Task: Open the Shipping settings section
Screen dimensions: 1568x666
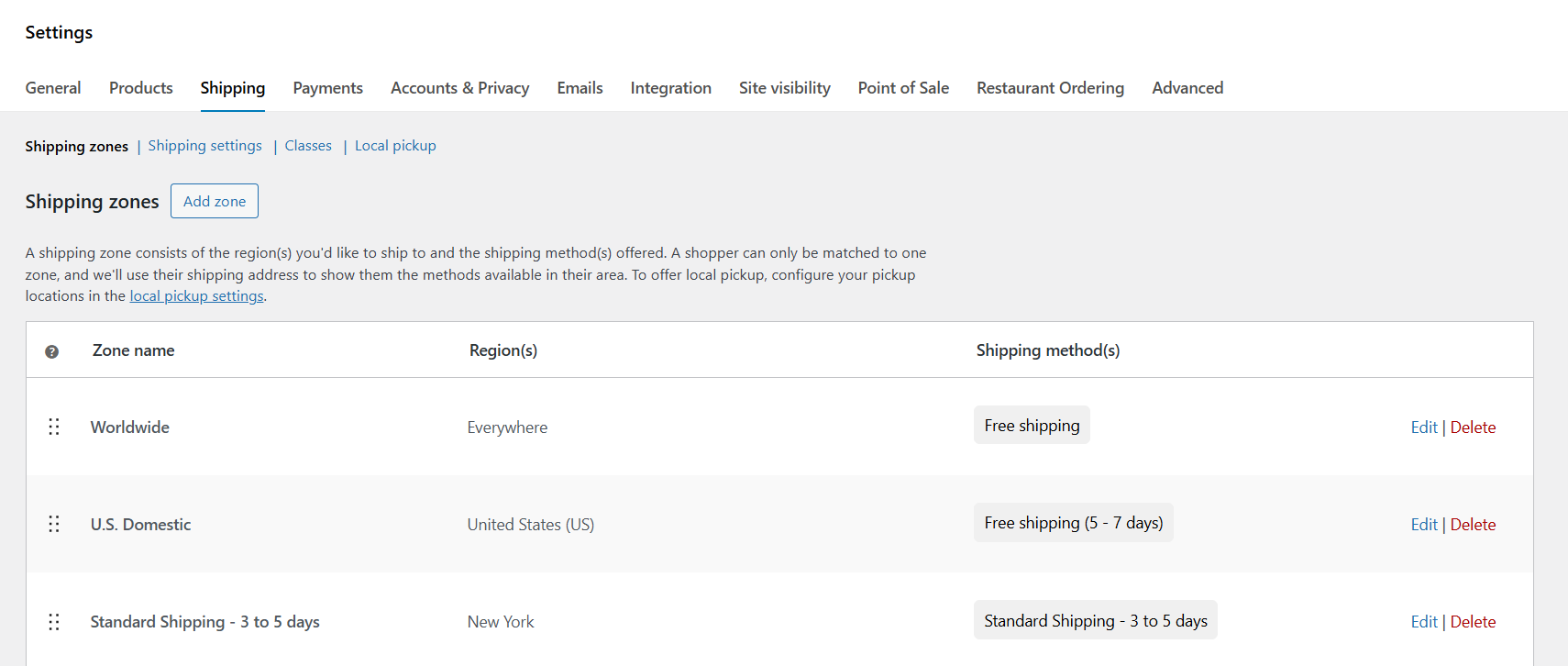Action: click(x=204, y=145)
